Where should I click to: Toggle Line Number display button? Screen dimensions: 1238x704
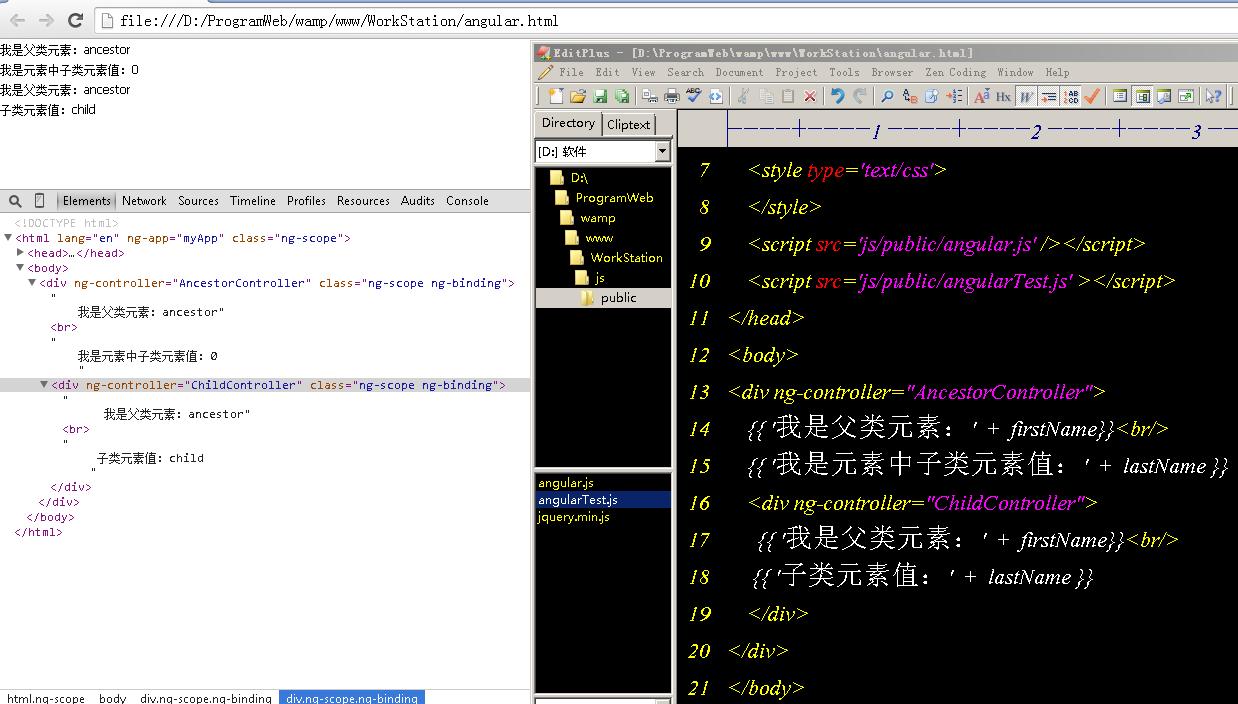pos(1071,96)
